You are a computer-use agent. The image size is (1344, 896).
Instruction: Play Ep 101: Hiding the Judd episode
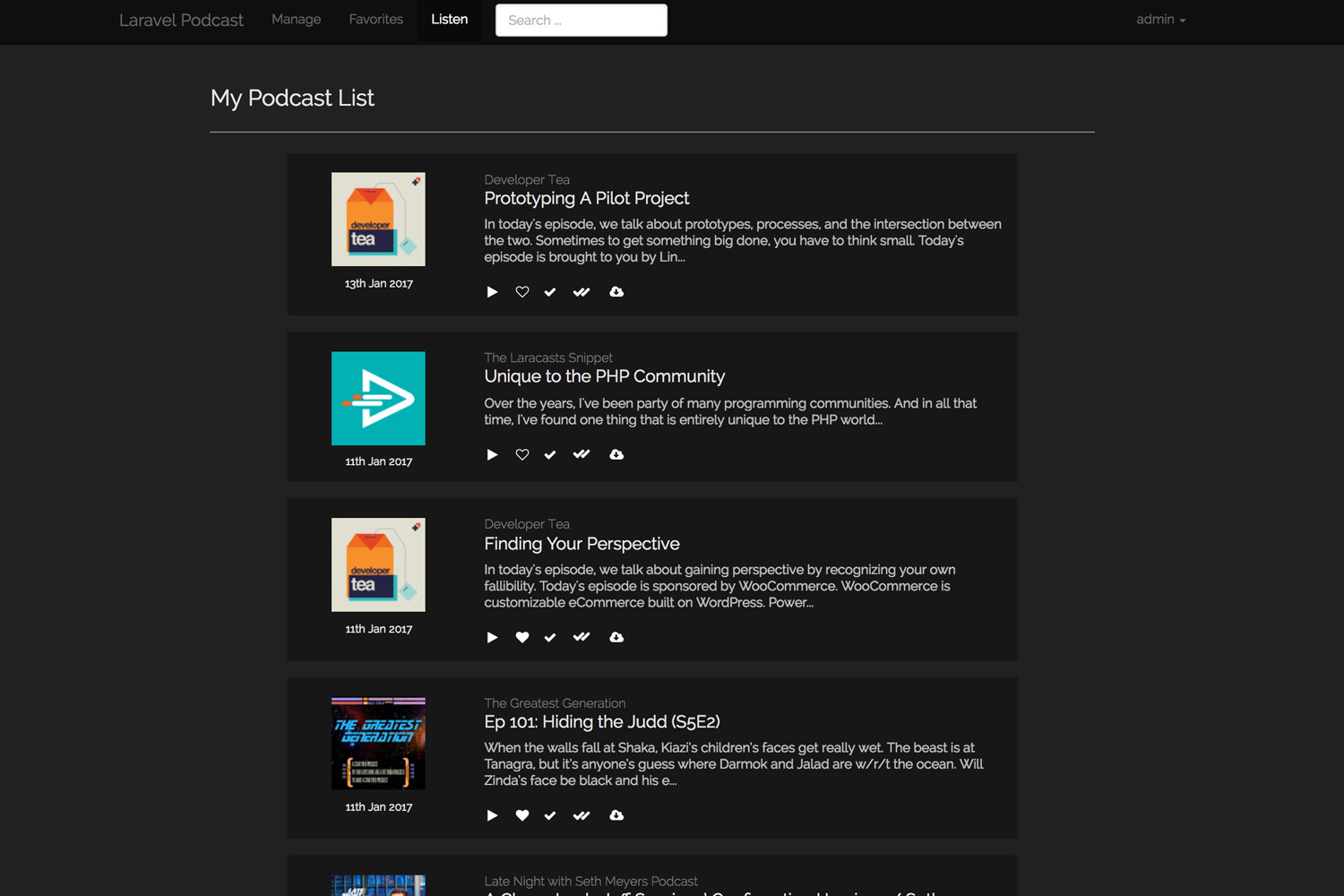492,815
